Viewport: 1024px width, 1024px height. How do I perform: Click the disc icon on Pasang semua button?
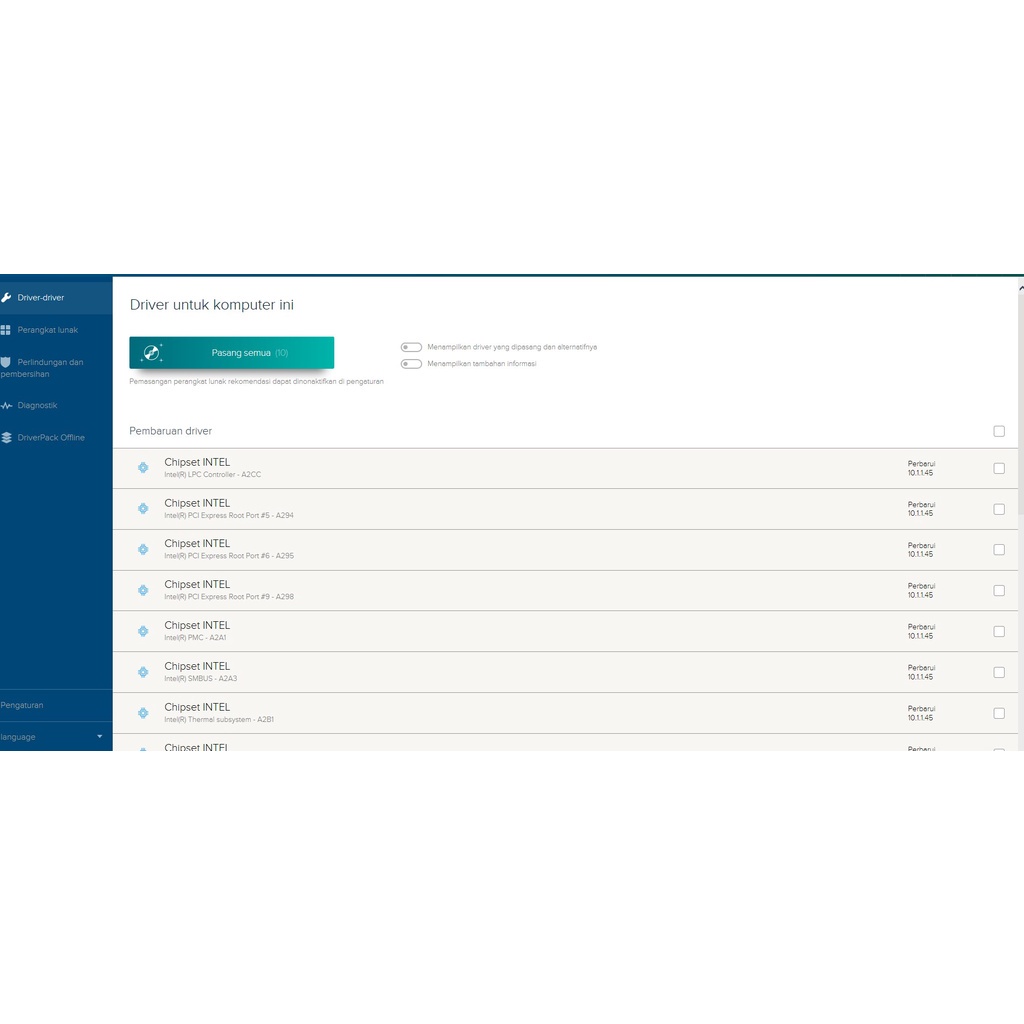point(152,353)
